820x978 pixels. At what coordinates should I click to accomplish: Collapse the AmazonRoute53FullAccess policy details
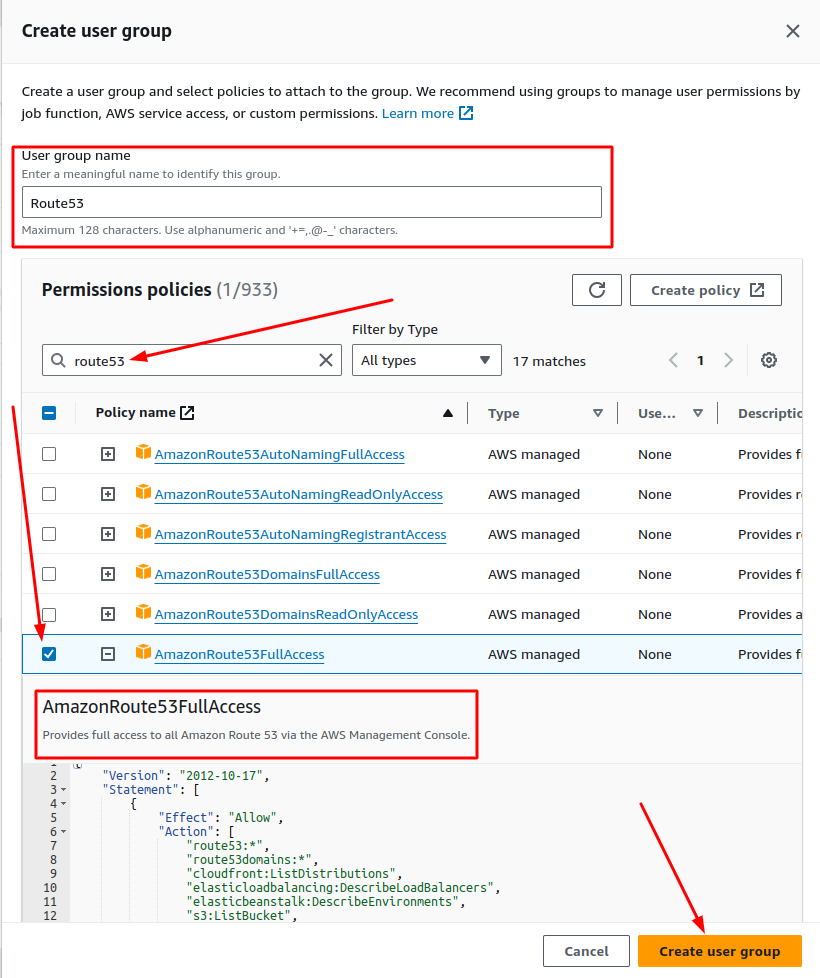coord(108,654)
